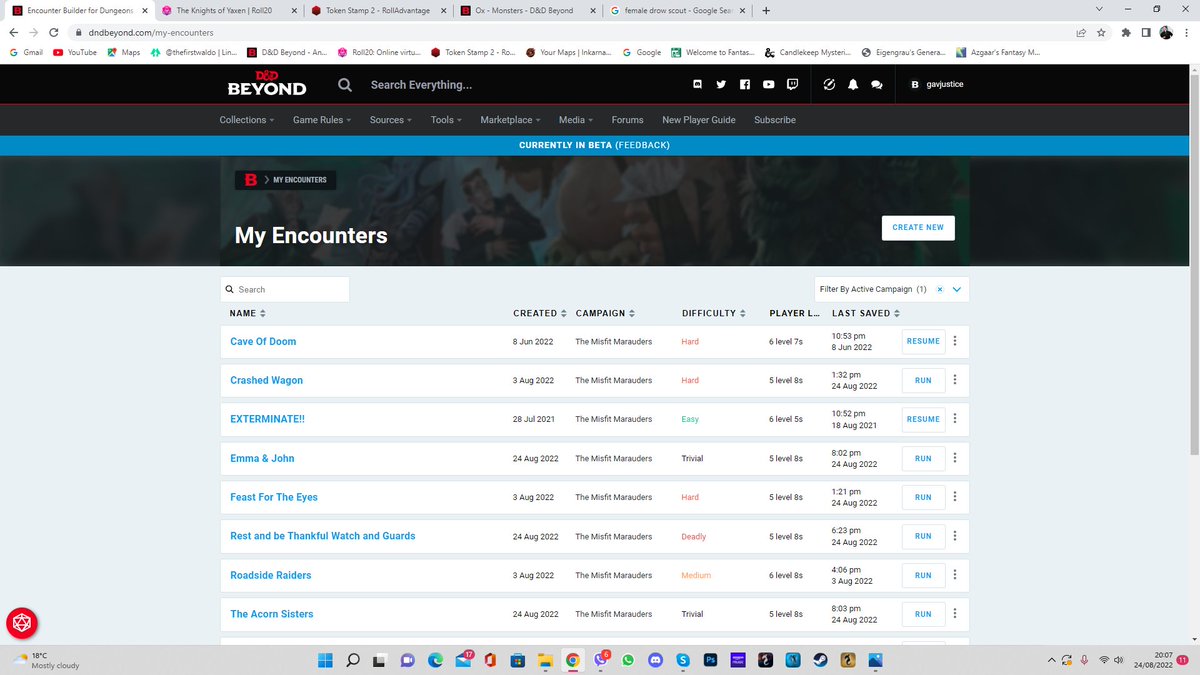Open the Facebook icon in the site header

(x=744, y=85)
